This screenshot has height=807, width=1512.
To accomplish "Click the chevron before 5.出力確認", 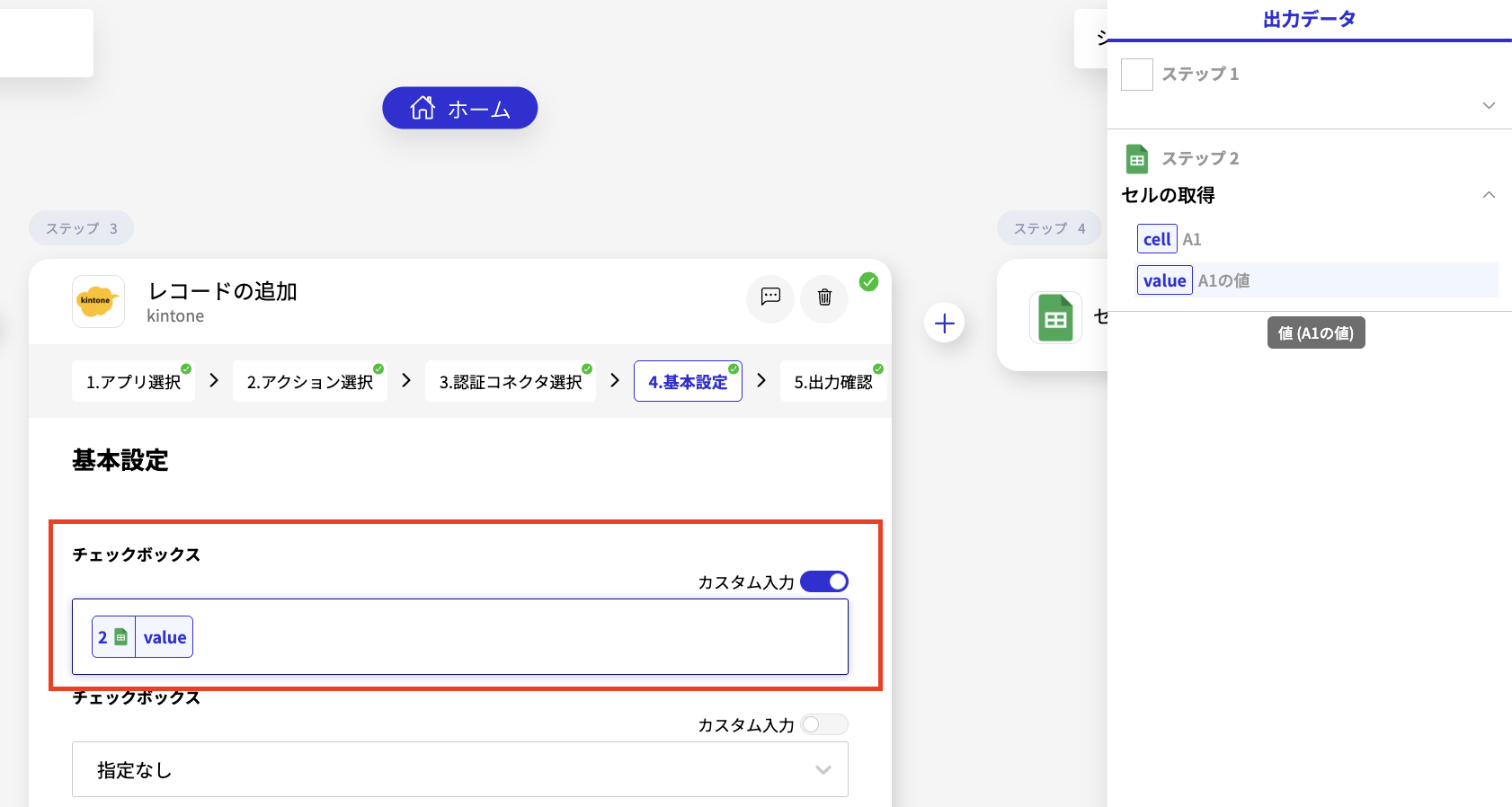I will [761, 380].
